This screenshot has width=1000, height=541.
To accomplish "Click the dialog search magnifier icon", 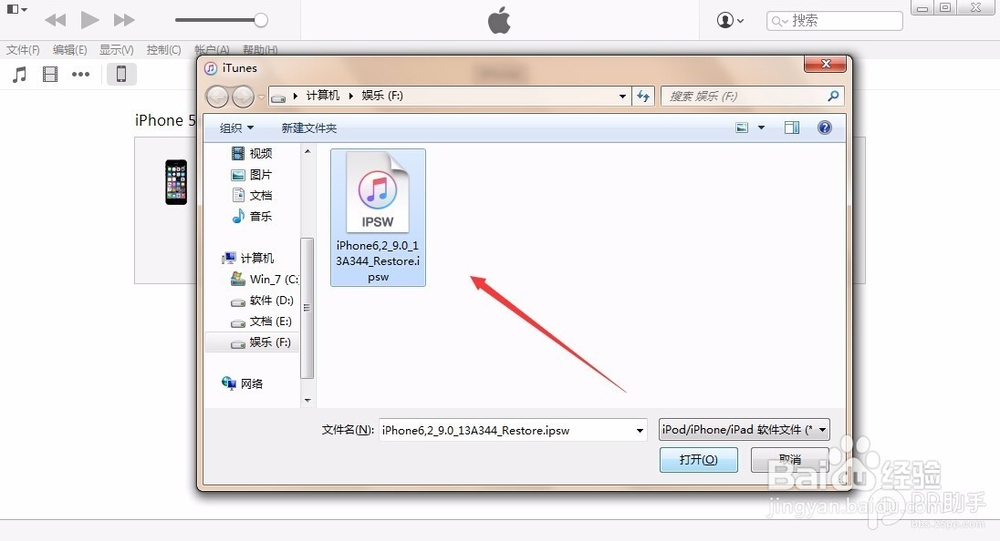I will pyautogui.click(x=833, y=96).
